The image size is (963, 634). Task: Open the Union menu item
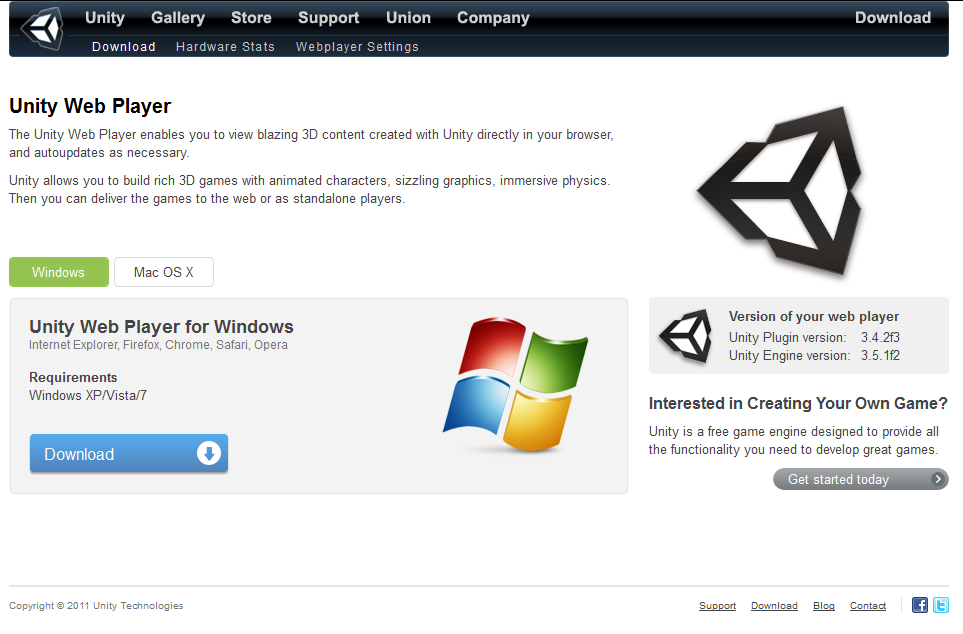pyautogui.click(x=408, y=18)
